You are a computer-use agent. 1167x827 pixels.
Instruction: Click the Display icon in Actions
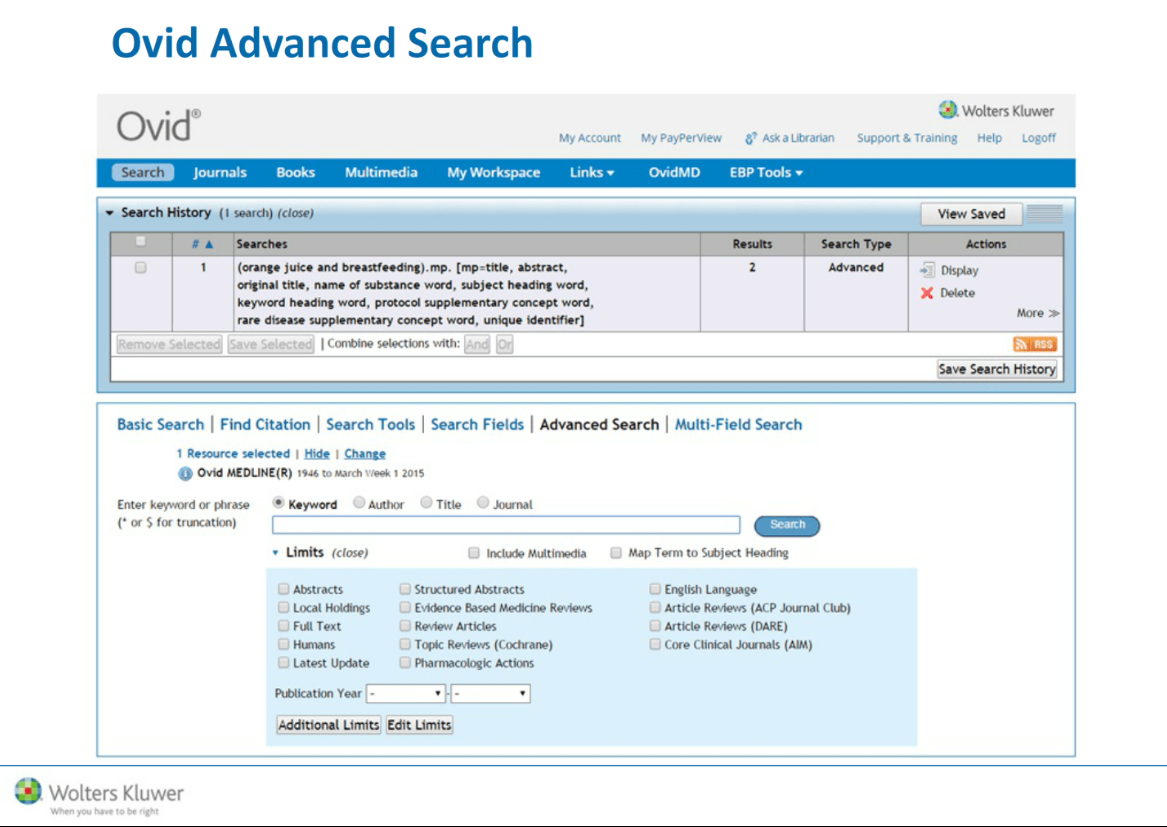point(926,270)
